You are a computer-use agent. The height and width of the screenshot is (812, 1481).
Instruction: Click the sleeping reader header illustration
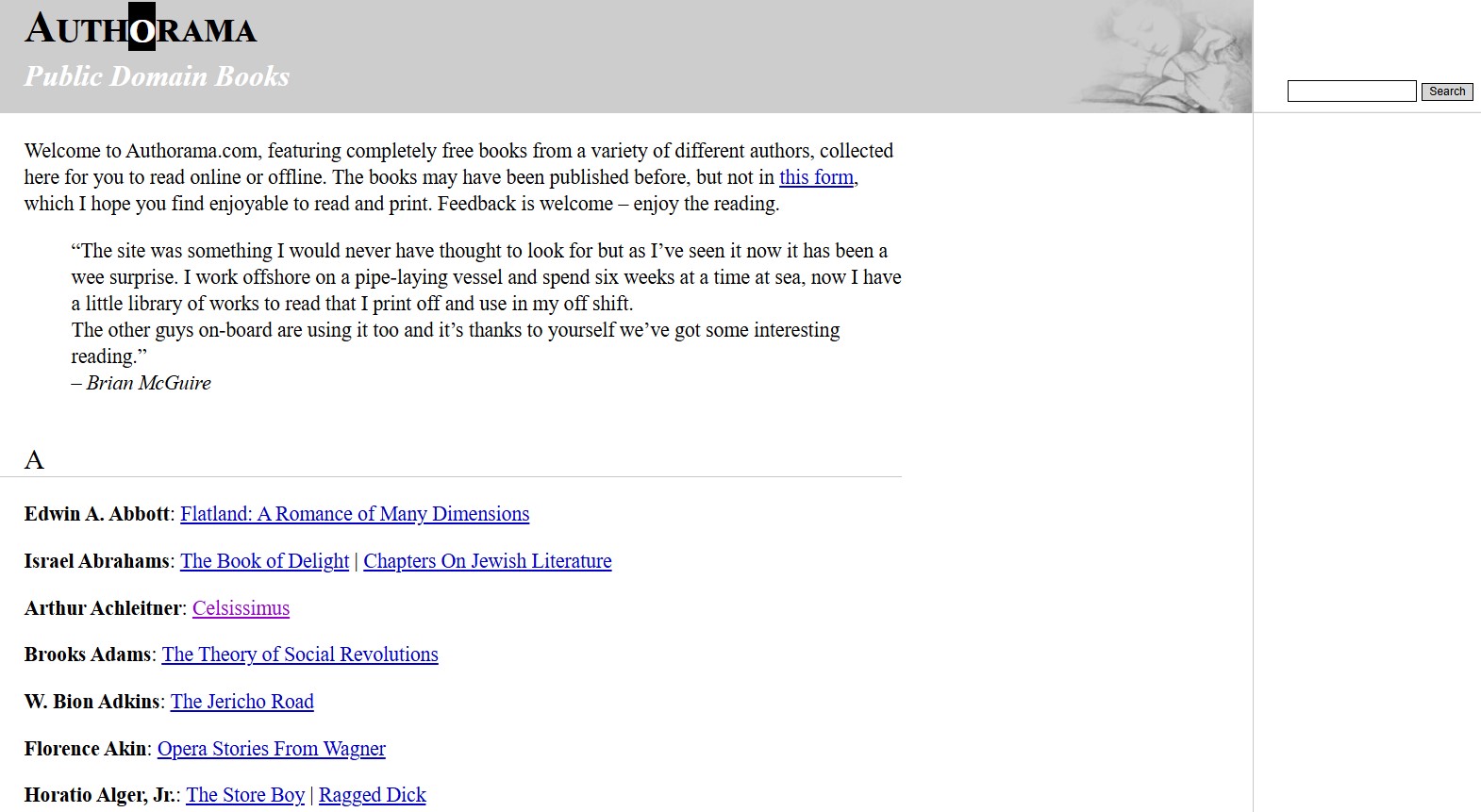[1162, 58]
